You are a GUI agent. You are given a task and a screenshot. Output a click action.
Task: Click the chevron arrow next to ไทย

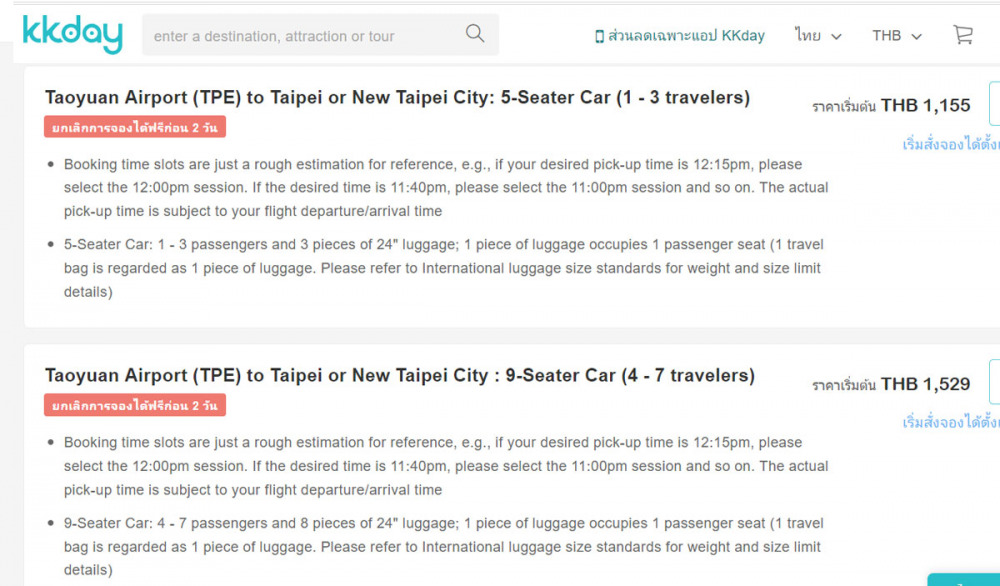(x=836, y=36)
